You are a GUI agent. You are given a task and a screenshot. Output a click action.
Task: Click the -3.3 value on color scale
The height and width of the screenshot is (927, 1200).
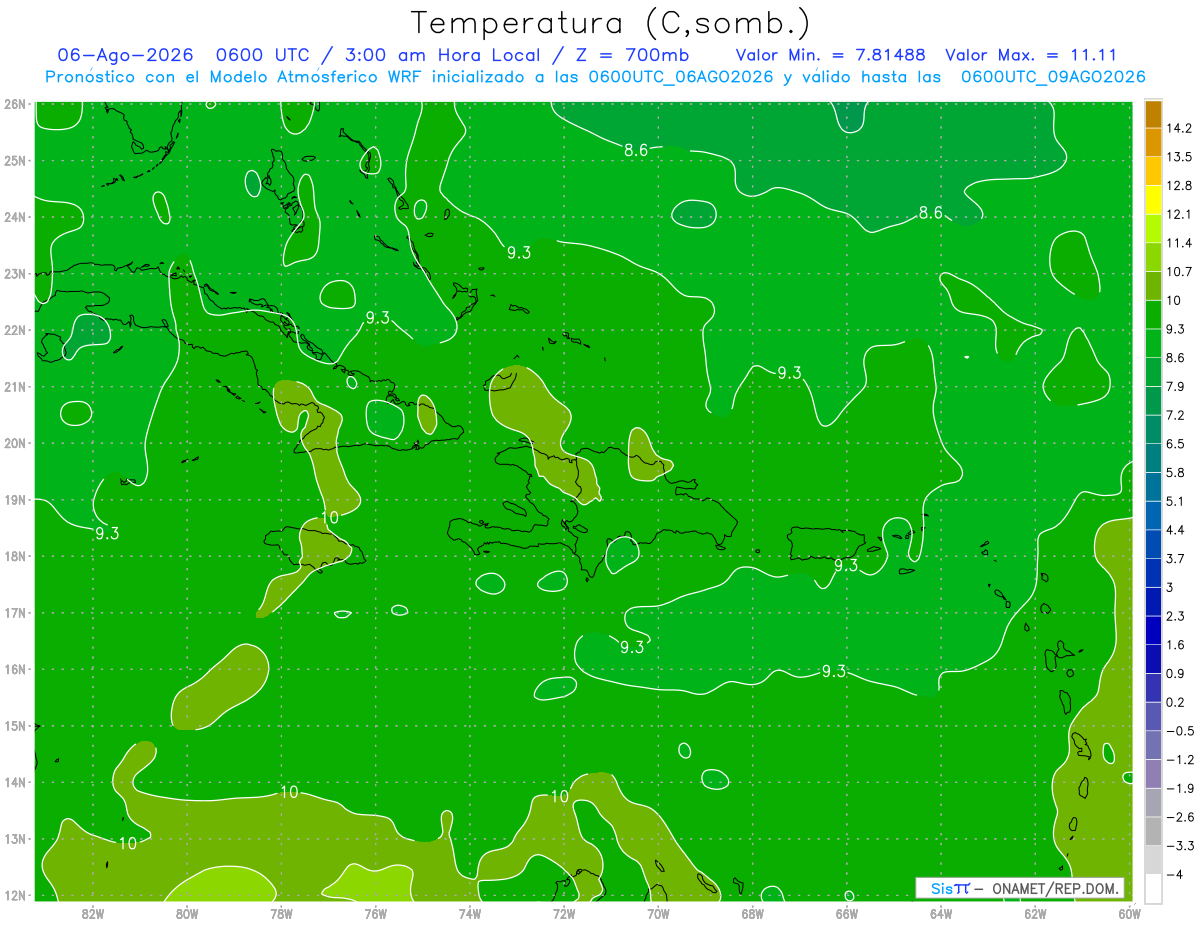coord(1180,845)
